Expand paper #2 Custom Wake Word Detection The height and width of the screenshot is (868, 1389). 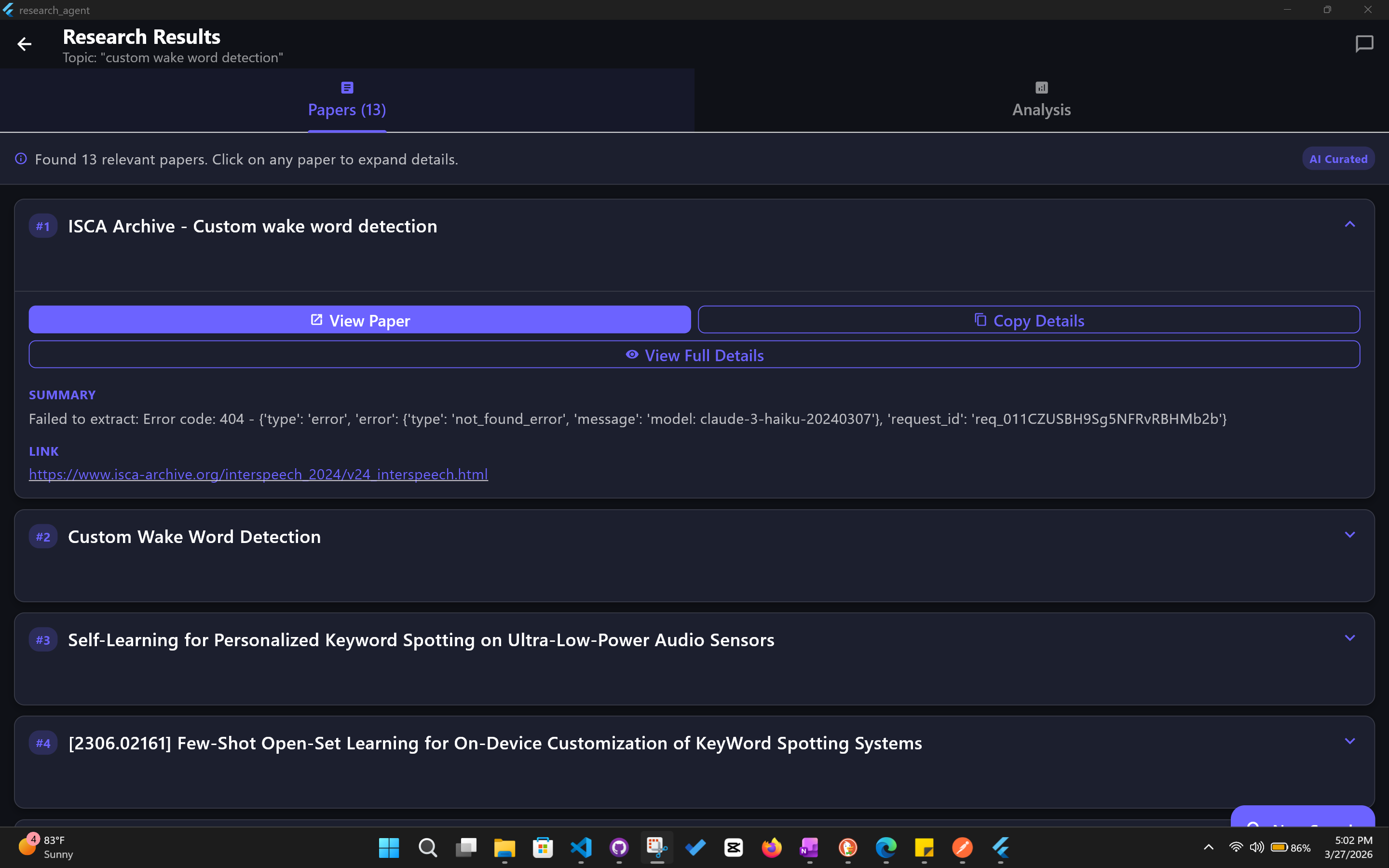coord(1349,535)
